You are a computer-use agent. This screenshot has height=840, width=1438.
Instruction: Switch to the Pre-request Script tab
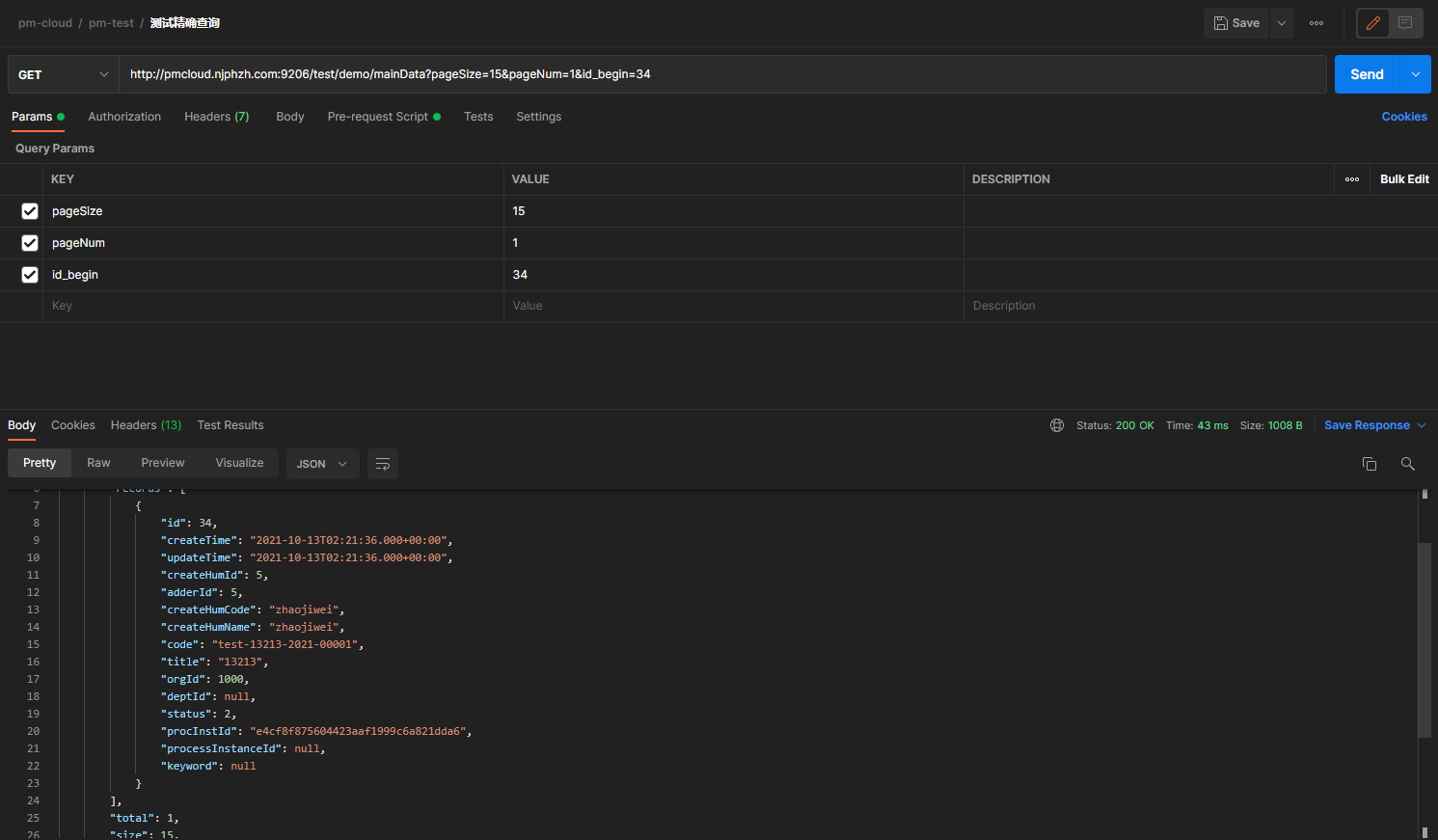pos(378,117)
